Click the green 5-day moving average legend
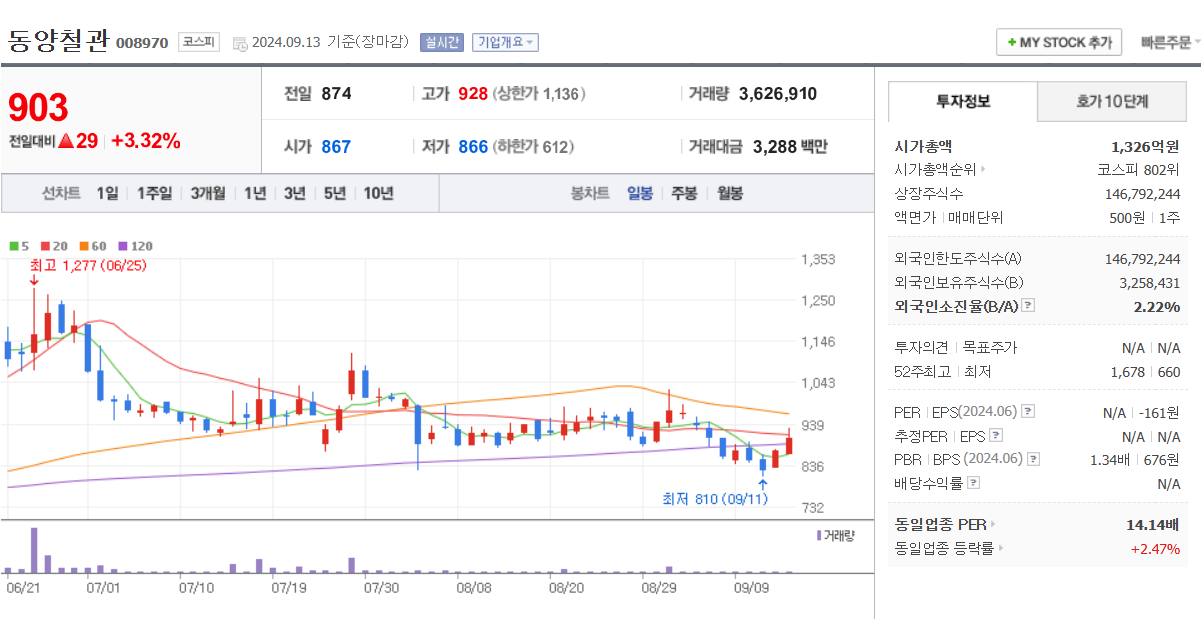This screenshot has height=619, width=1201. pyautogui.click(x=18, y=245)
